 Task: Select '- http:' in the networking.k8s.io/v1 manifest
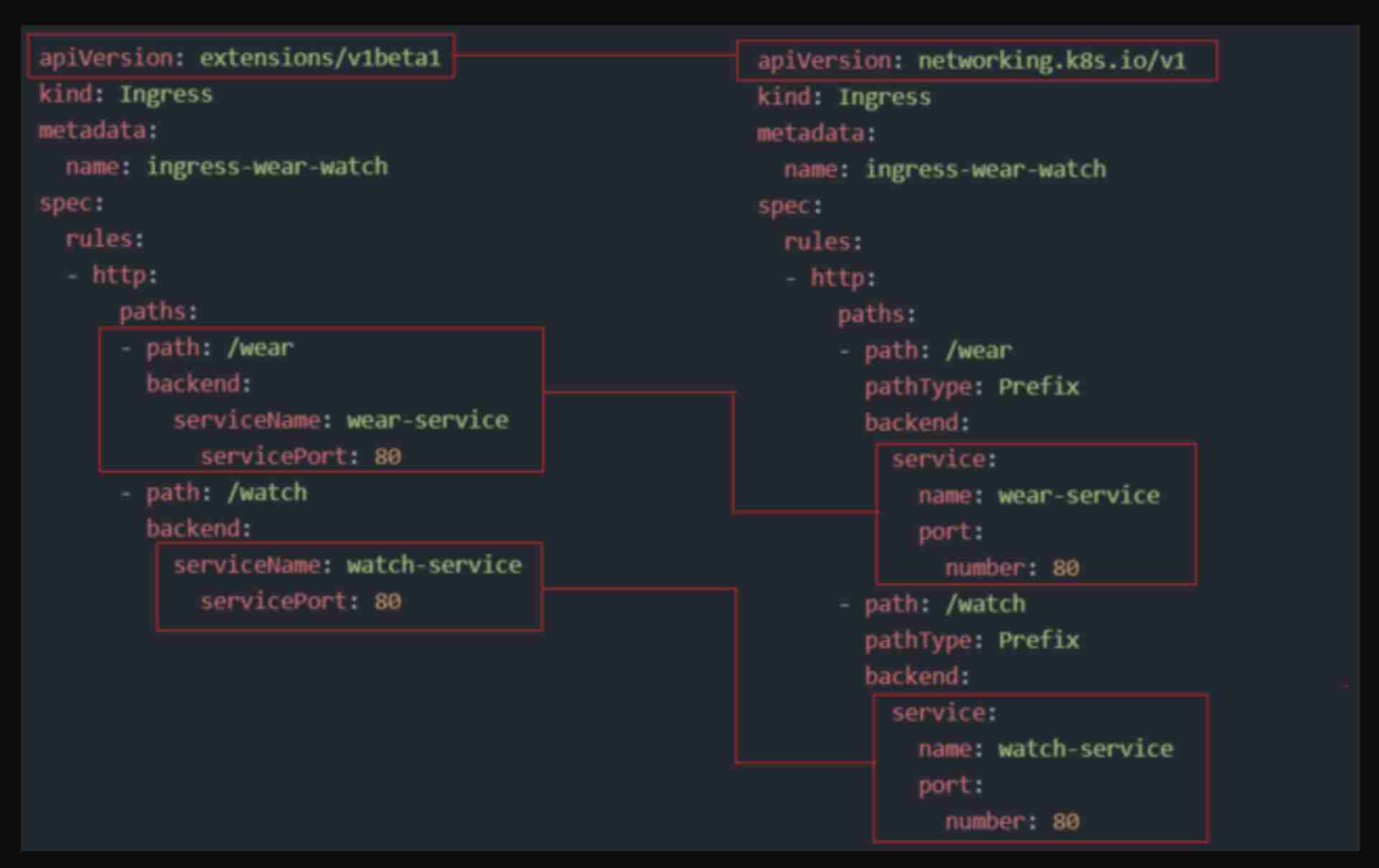(x=831, y=278)
